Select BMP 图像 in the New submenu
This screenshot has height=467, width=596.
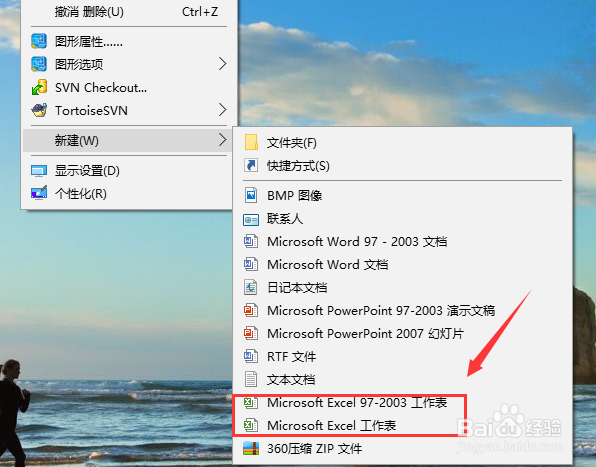point(403,195)
